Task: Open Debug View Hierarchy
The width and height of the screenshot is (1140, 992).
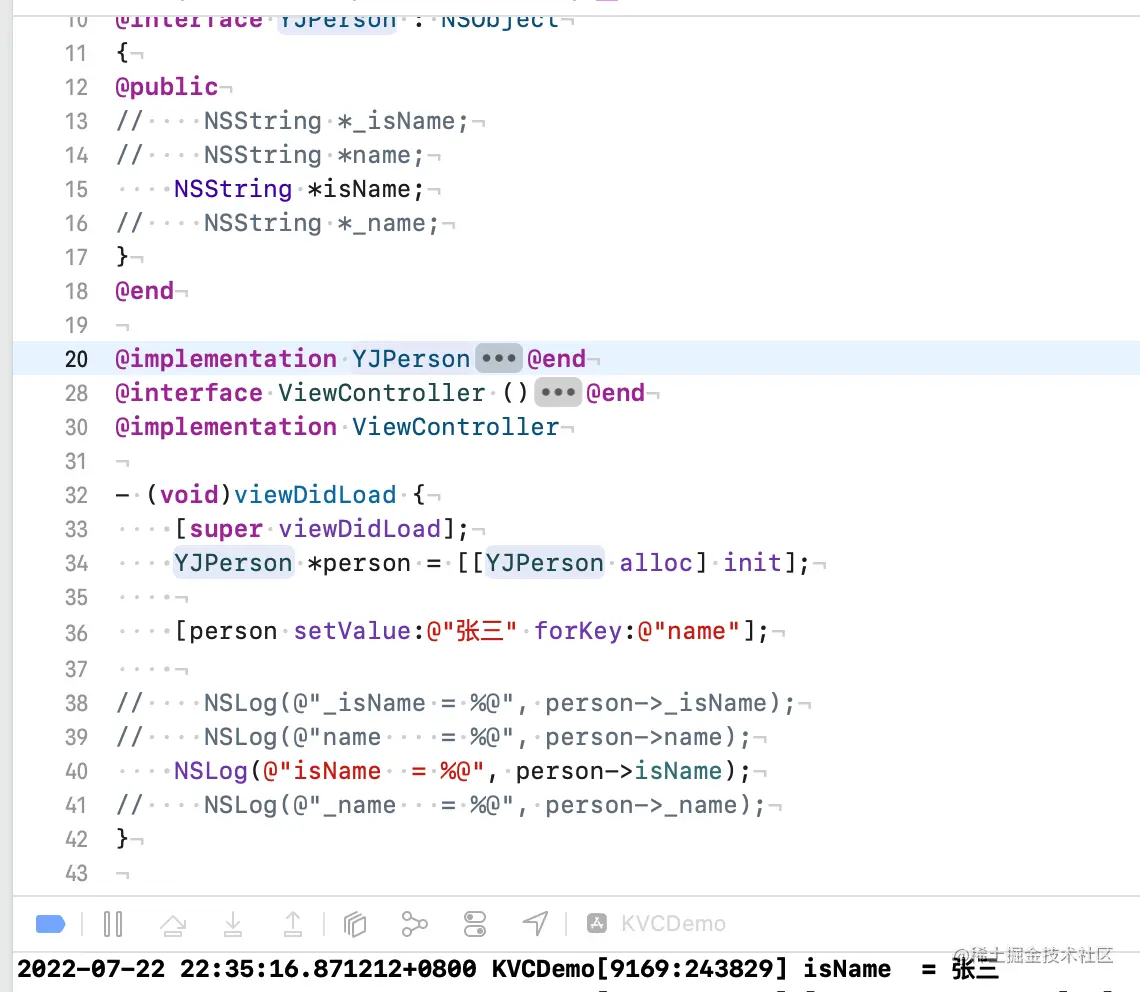Action: click(355, 923)
